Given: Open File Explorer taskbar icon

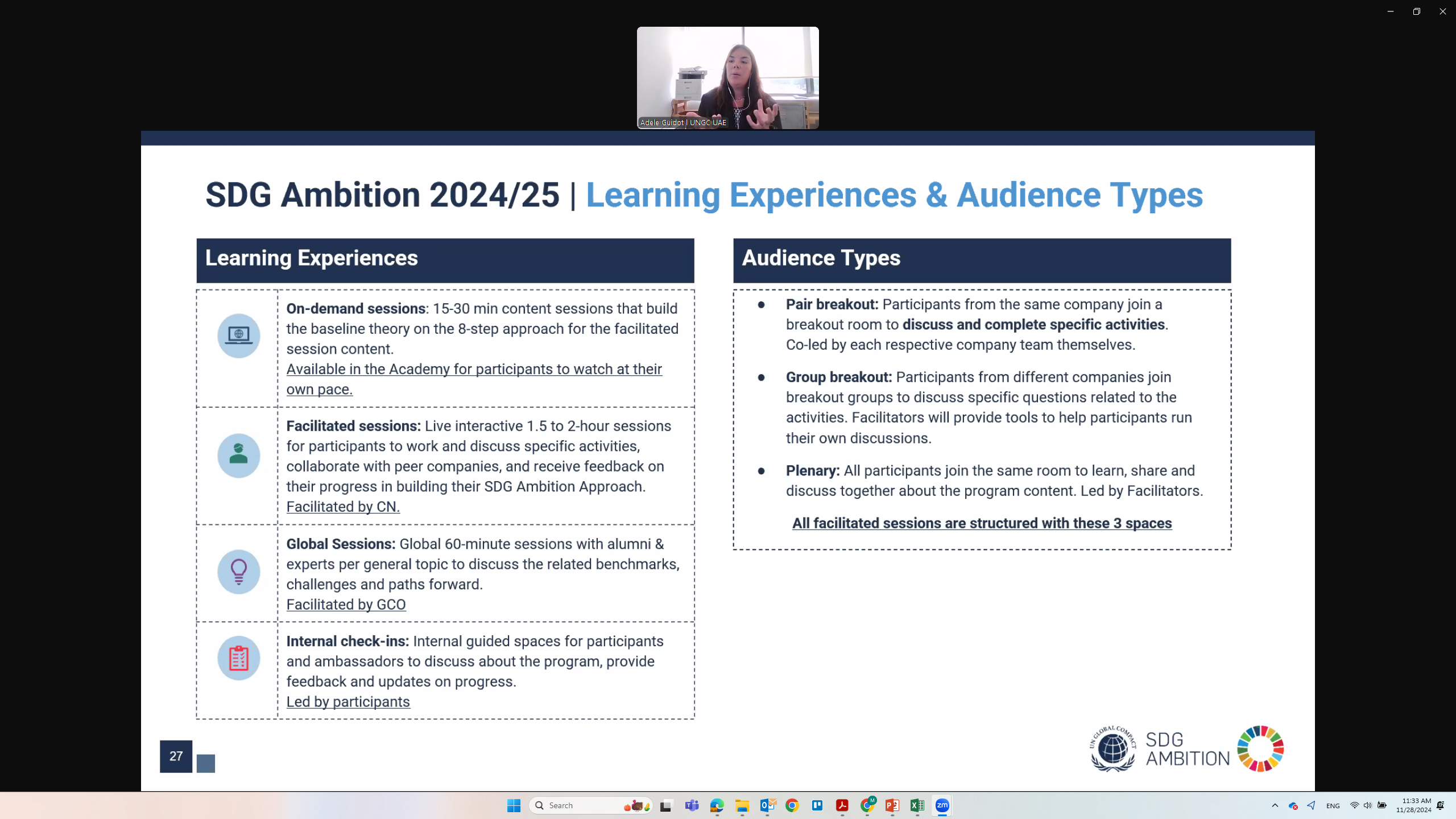Looking at the screenshot, I should [x=742, y=805].
